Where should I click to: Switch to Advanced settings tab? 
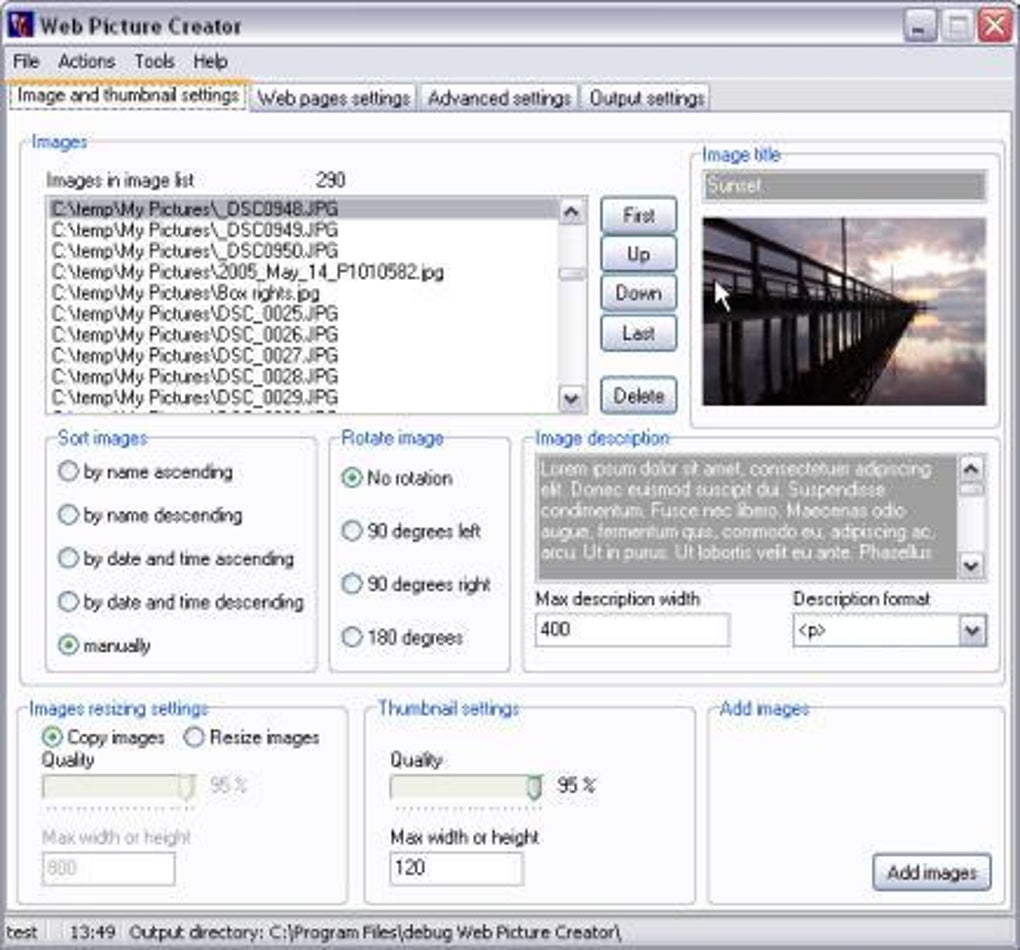tap(499, 98)
